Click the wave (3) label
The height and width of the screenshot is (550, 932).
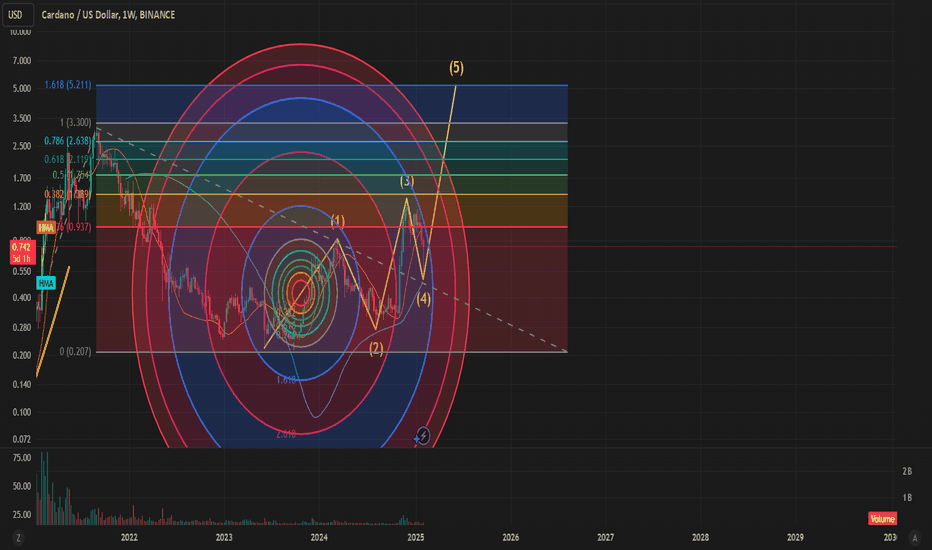tap(407, 181)
